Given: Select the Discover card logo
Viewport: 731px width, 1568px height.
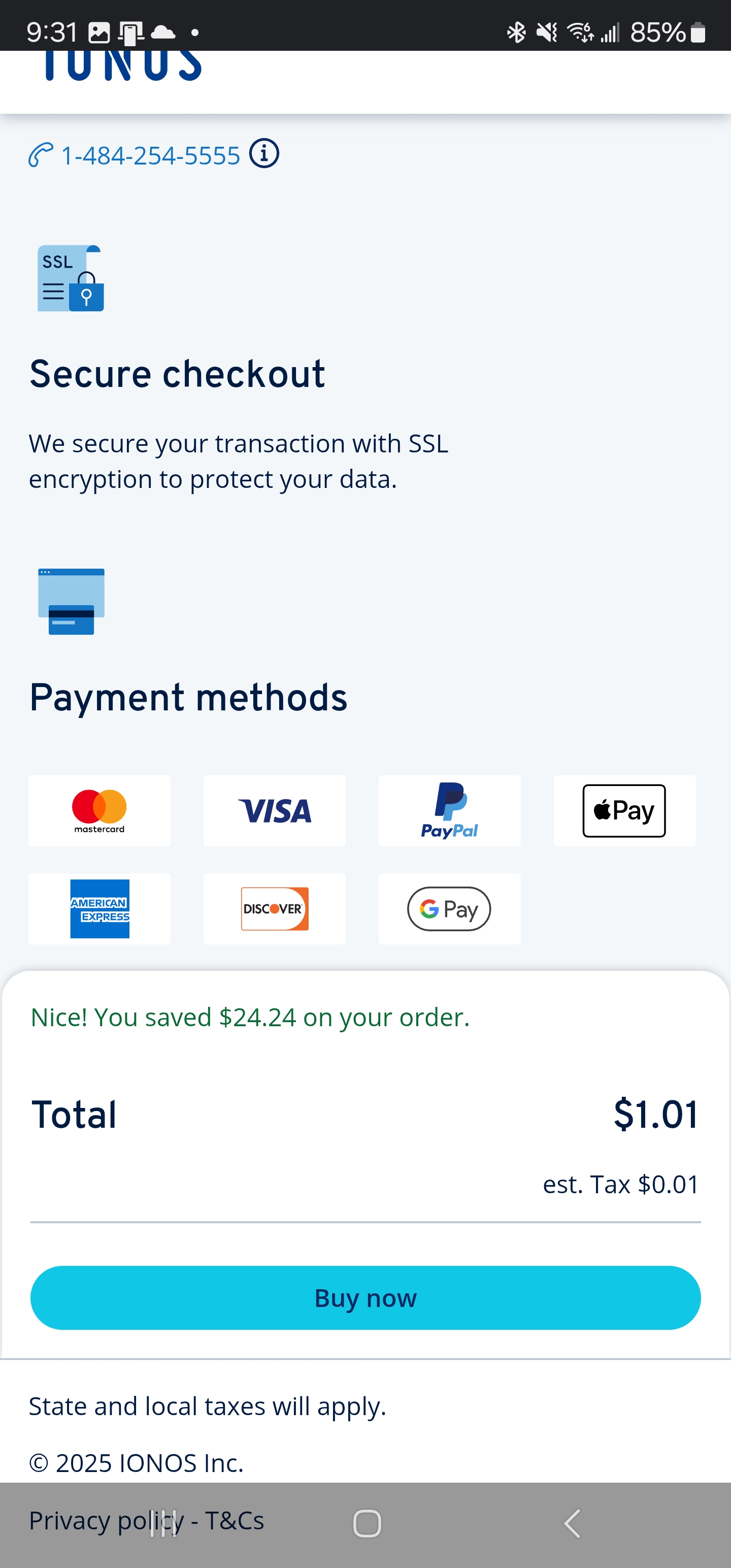Looking at the screenshot, I should (275, 909).
